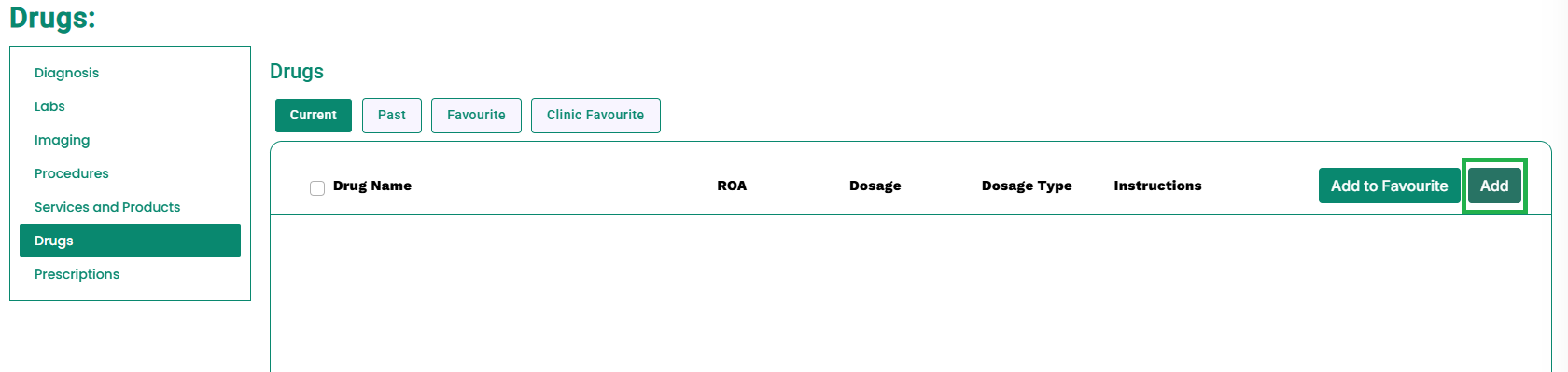Click the Drug Name column header
The height and width of the screenshot is (372, 1568).
372,186
